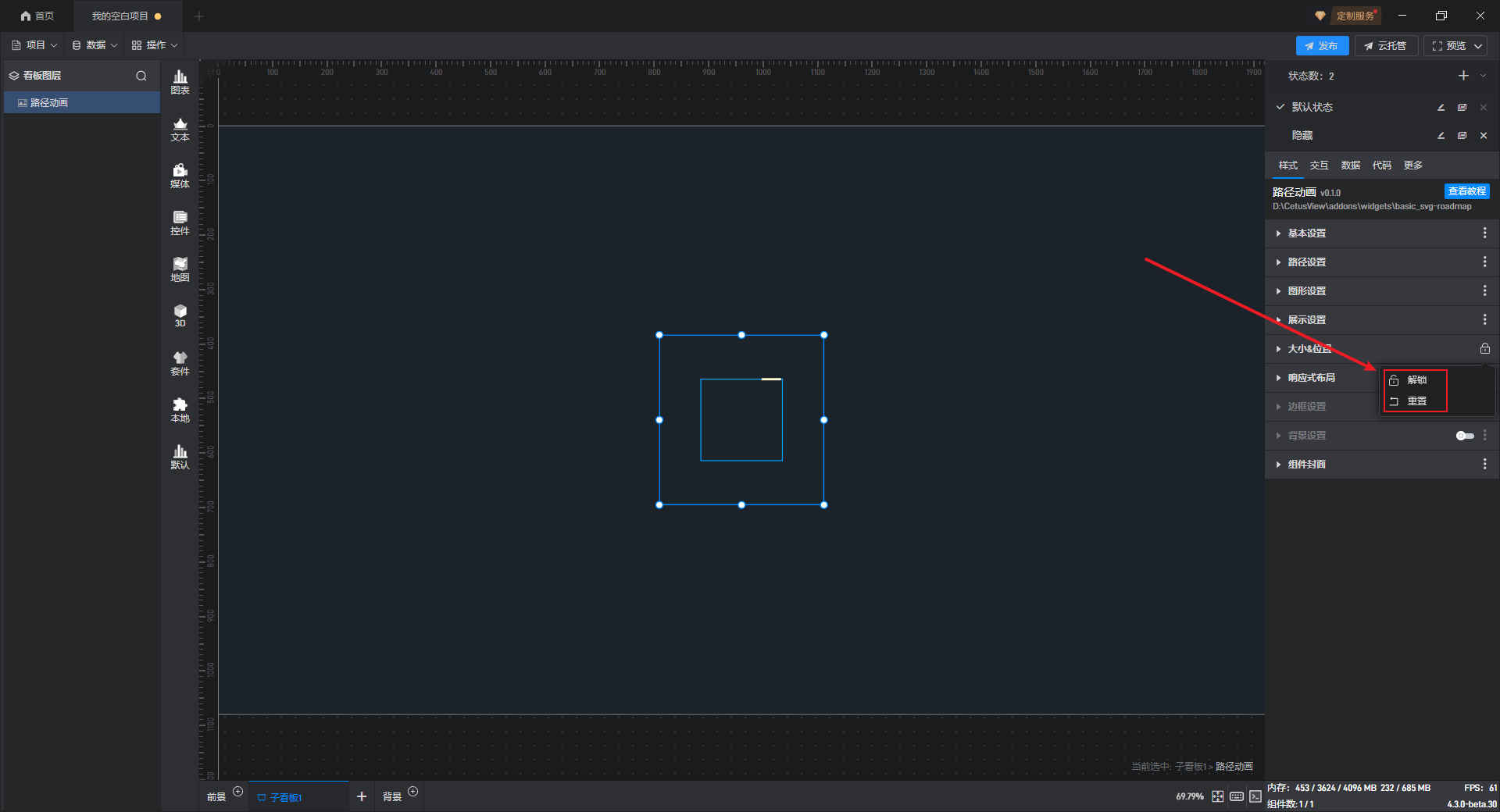The width and height of the screenshot is (1500, 812).
Task: Open 展示设置 three-dot options menu
Action: coord(1484,320)
